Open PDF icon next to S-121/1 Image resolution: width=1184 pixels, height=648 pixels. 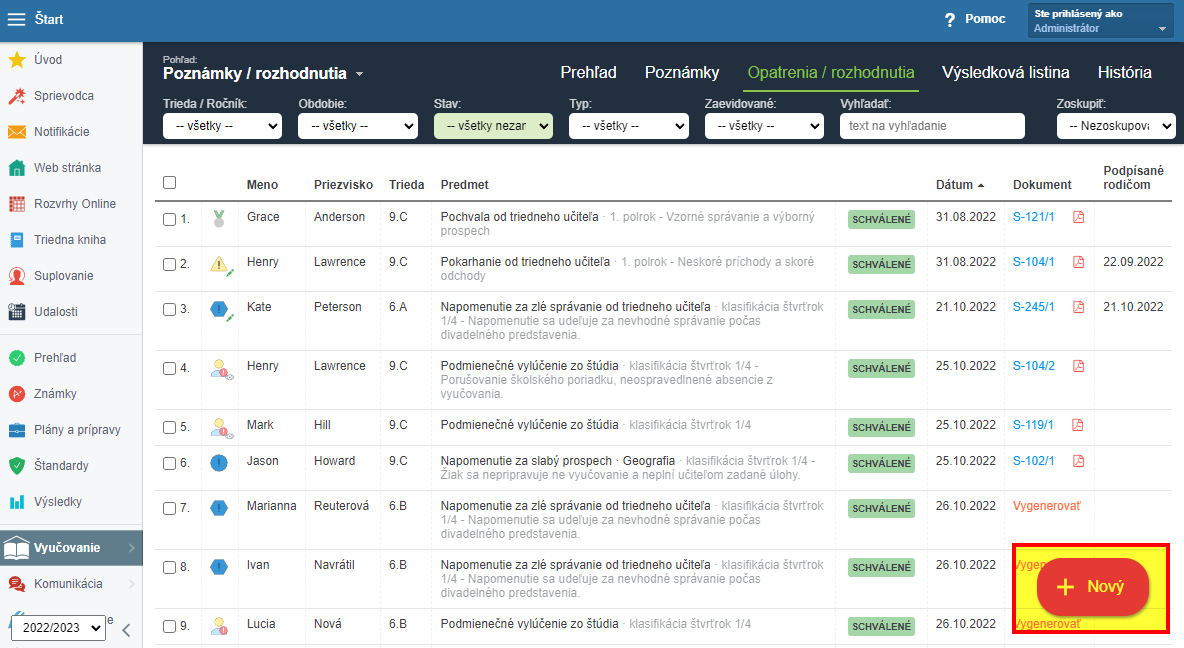(1078, 218)
